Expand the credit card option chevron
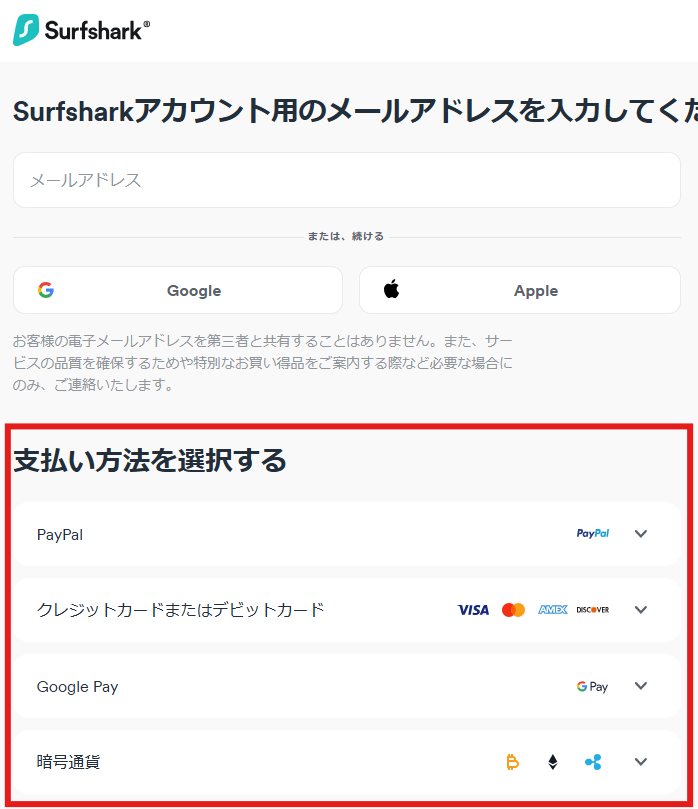This screenshot has height=809, width=698. coord(641,610)
